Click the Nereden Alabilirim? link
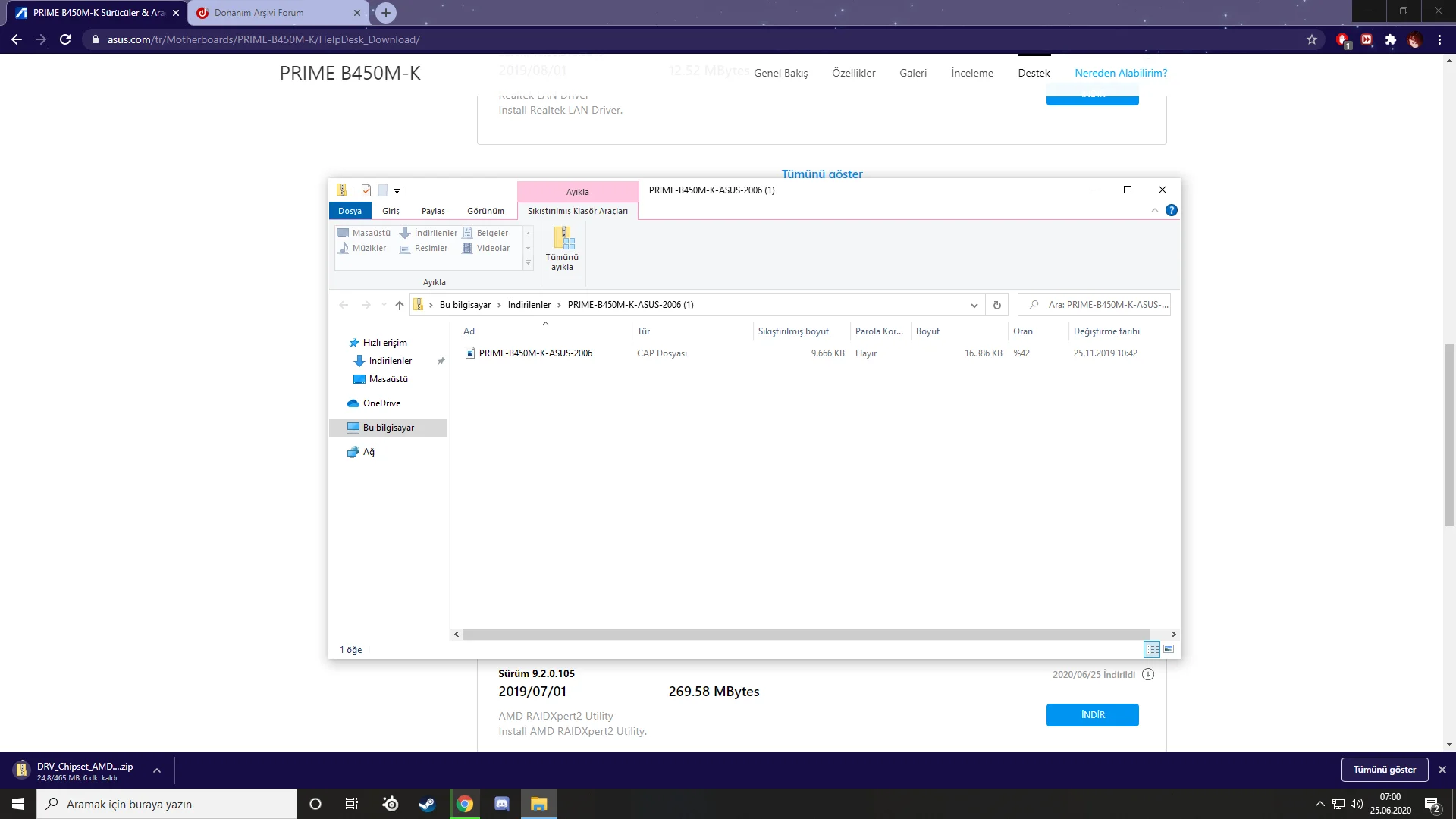The height and width of the screenshot is (819, 1456). tap(1120, 73)
